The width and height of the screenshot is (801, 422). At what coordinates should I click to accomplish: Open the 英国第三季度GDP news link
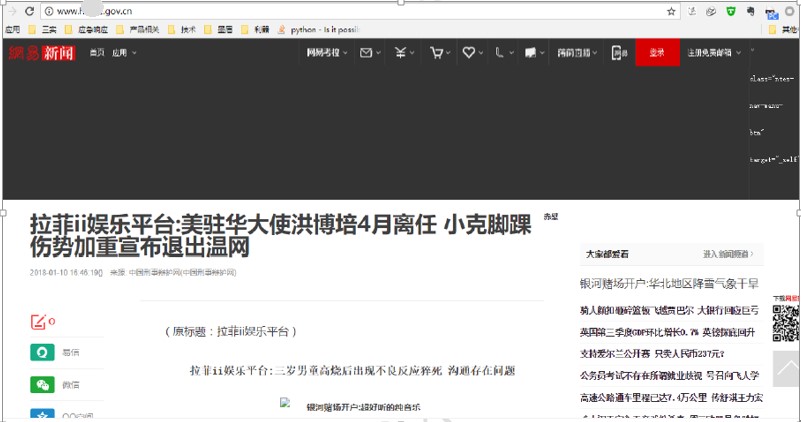tap(667, 332)
